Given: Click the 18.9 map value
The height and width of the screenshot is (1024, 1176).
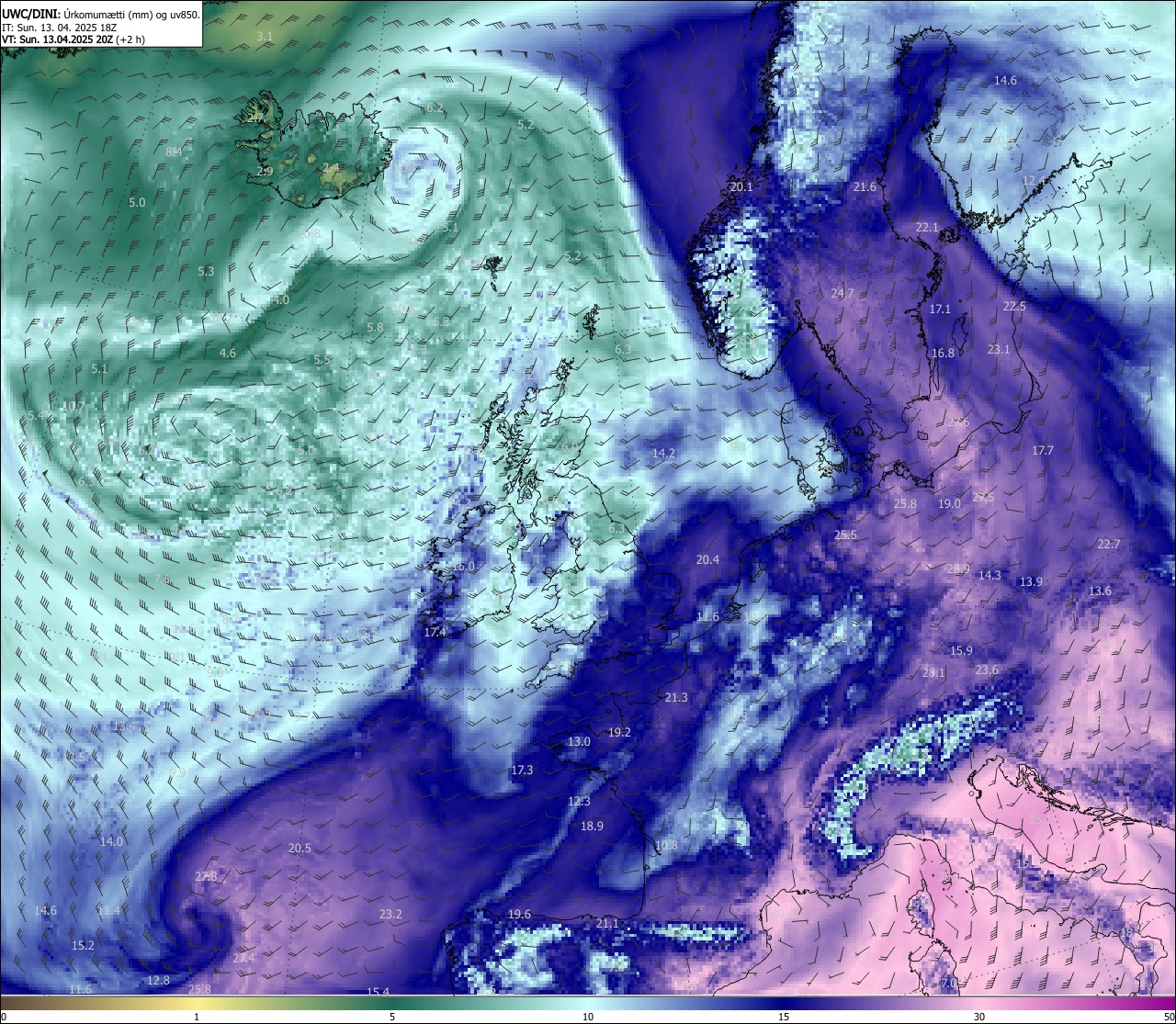Looking at the screenshot, I should 592,826.
